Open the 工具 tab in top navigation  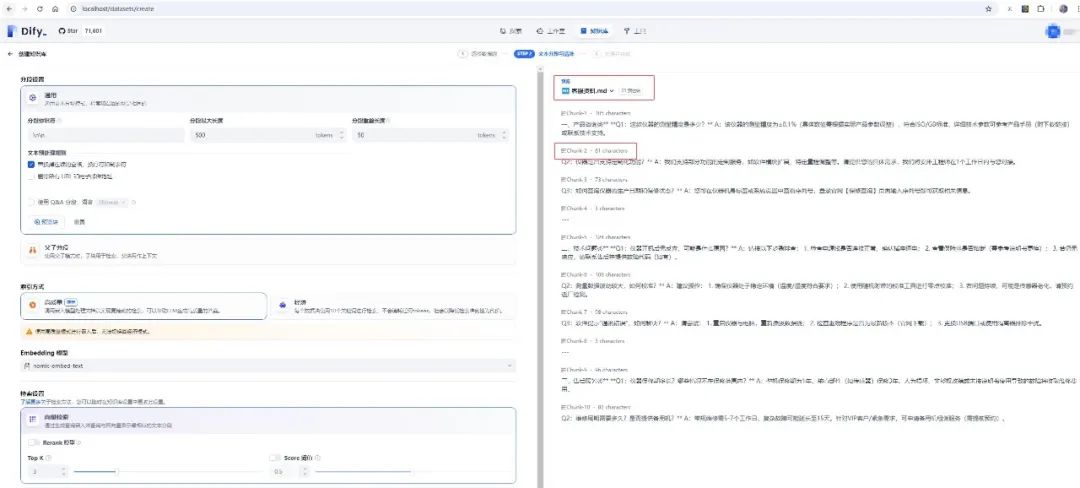pos(634,31)
